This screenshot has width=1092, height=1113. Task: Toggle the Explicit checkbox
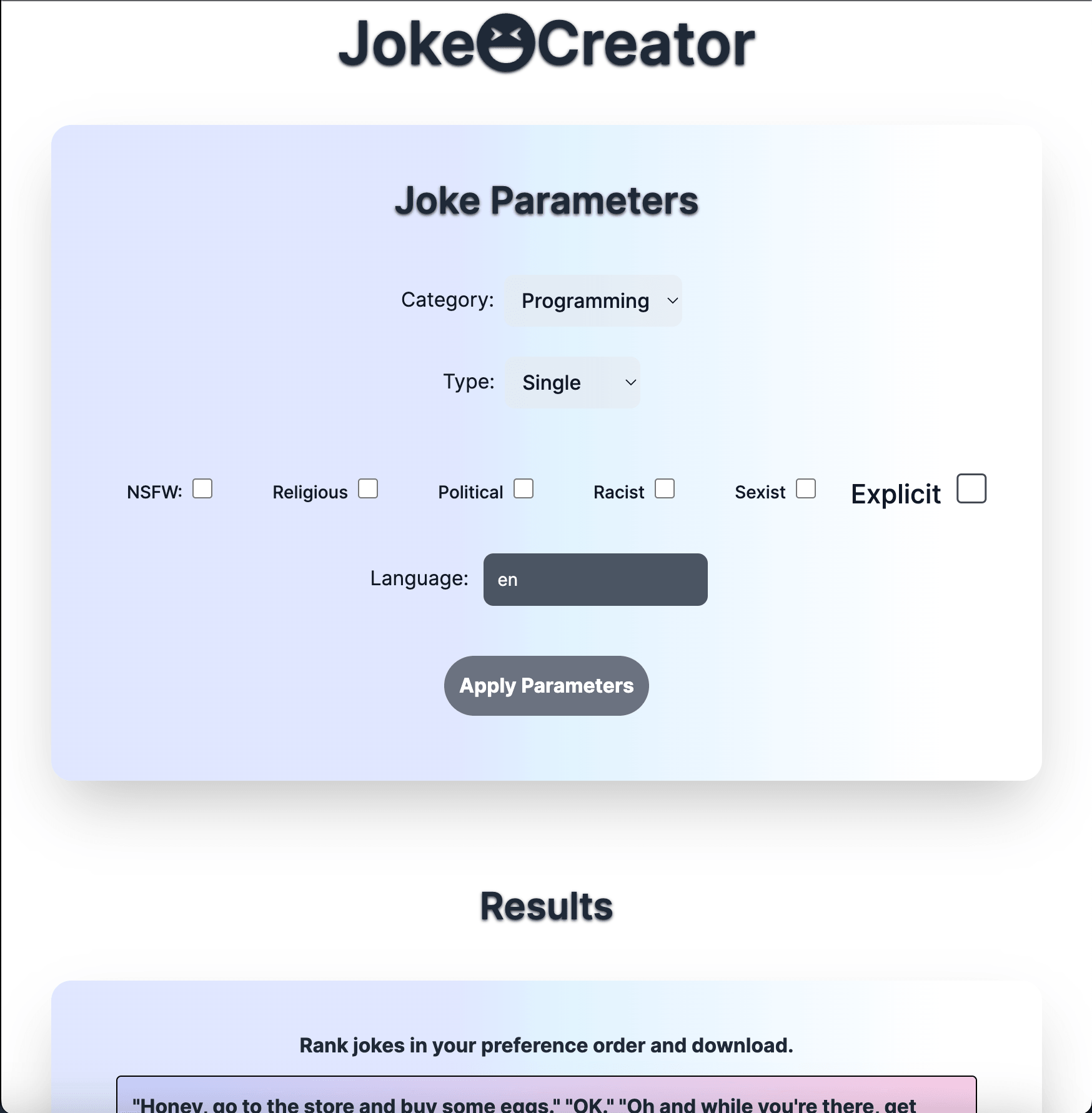click(971, 488)
